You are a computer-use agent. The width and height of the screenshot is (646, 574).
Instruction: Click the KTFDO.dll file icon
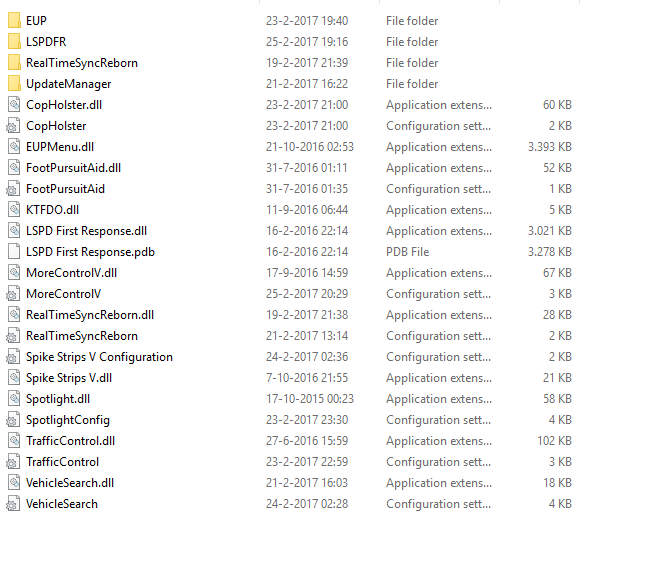click(x=14, y=210)
